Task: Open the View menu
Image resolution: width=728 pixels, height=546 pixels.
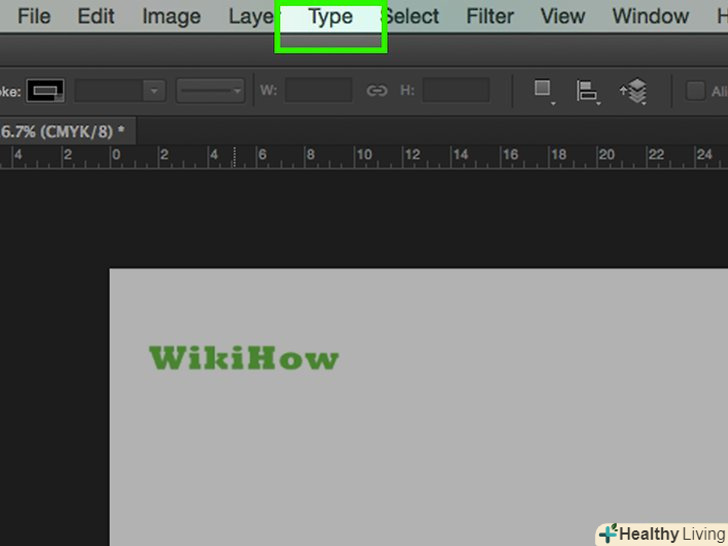Action: click(563, 16)
